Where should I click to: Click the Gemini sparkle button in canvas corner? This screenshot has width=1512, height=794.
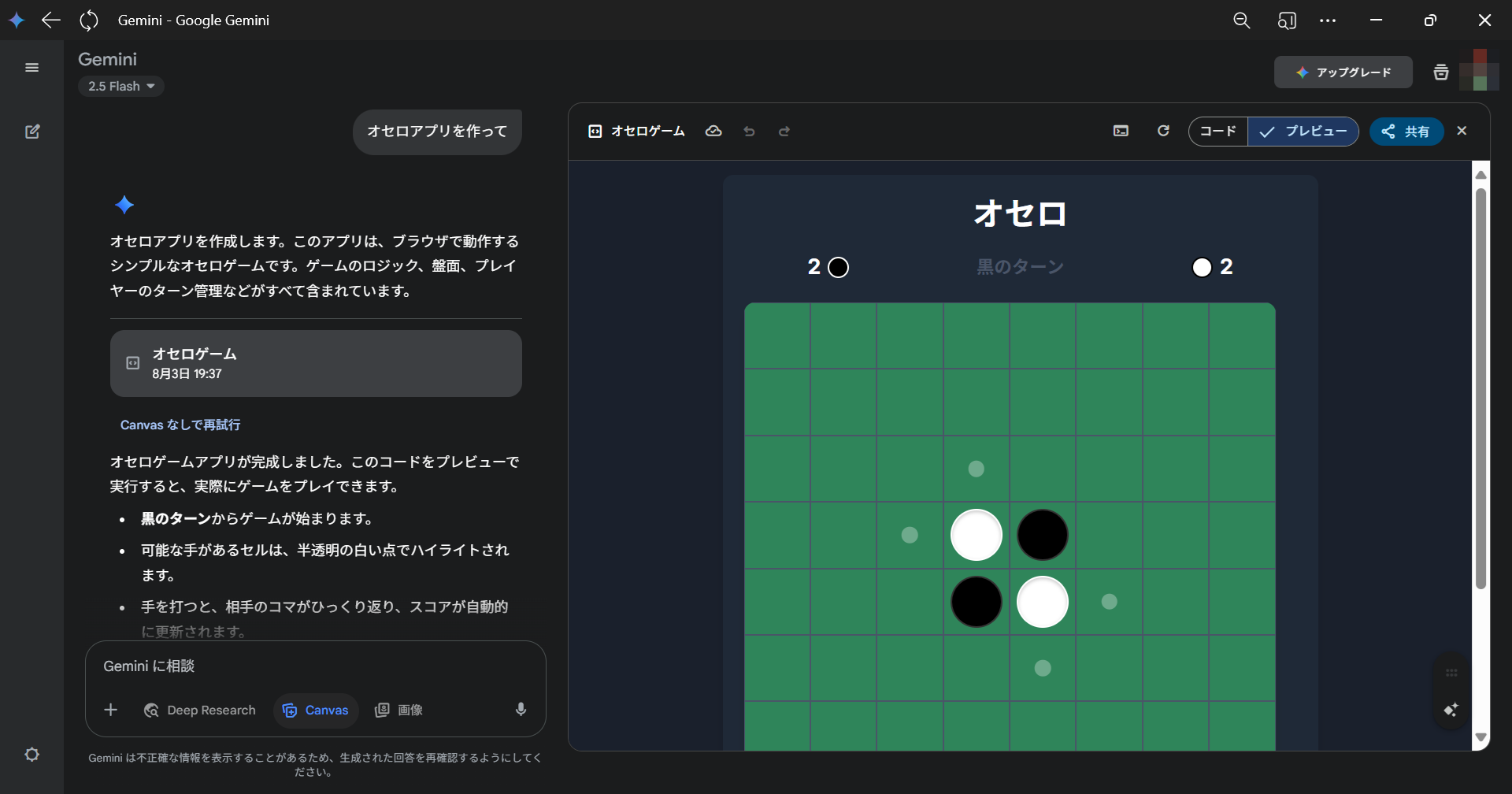[1451, 710]
